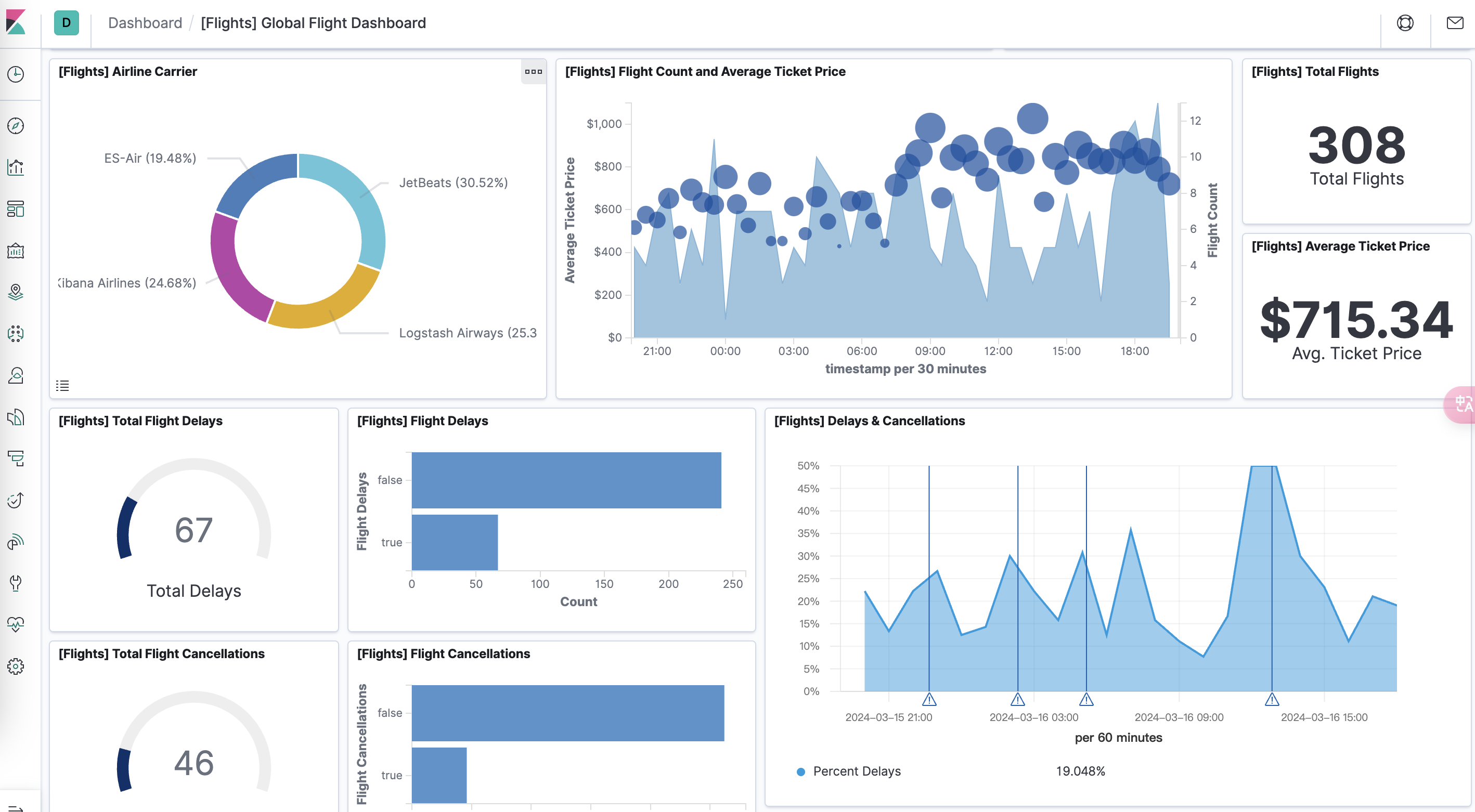Viewport: 1475px width, 812px height.
Task: Open Maps icon in sidebar
Action: (16, 292)
